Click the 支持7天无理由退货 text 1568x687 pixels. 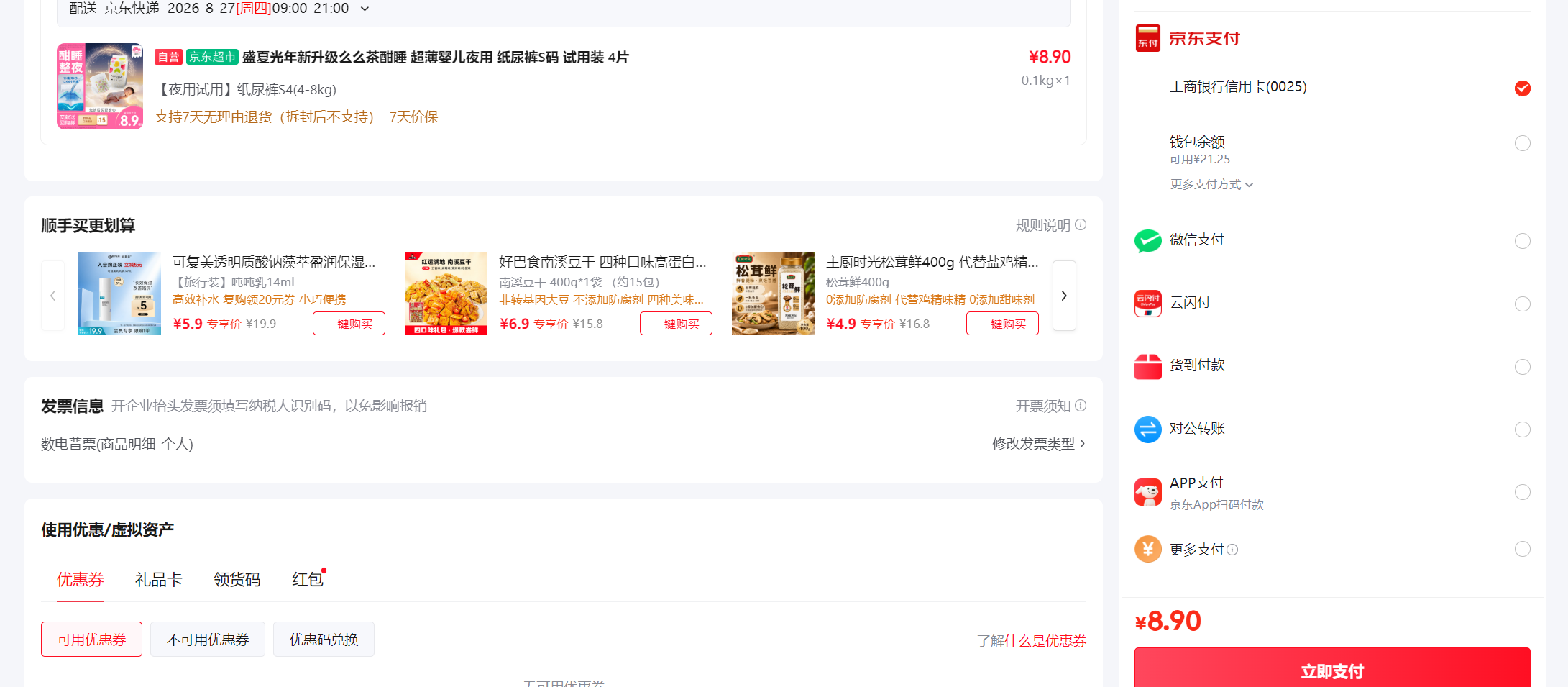265,117
